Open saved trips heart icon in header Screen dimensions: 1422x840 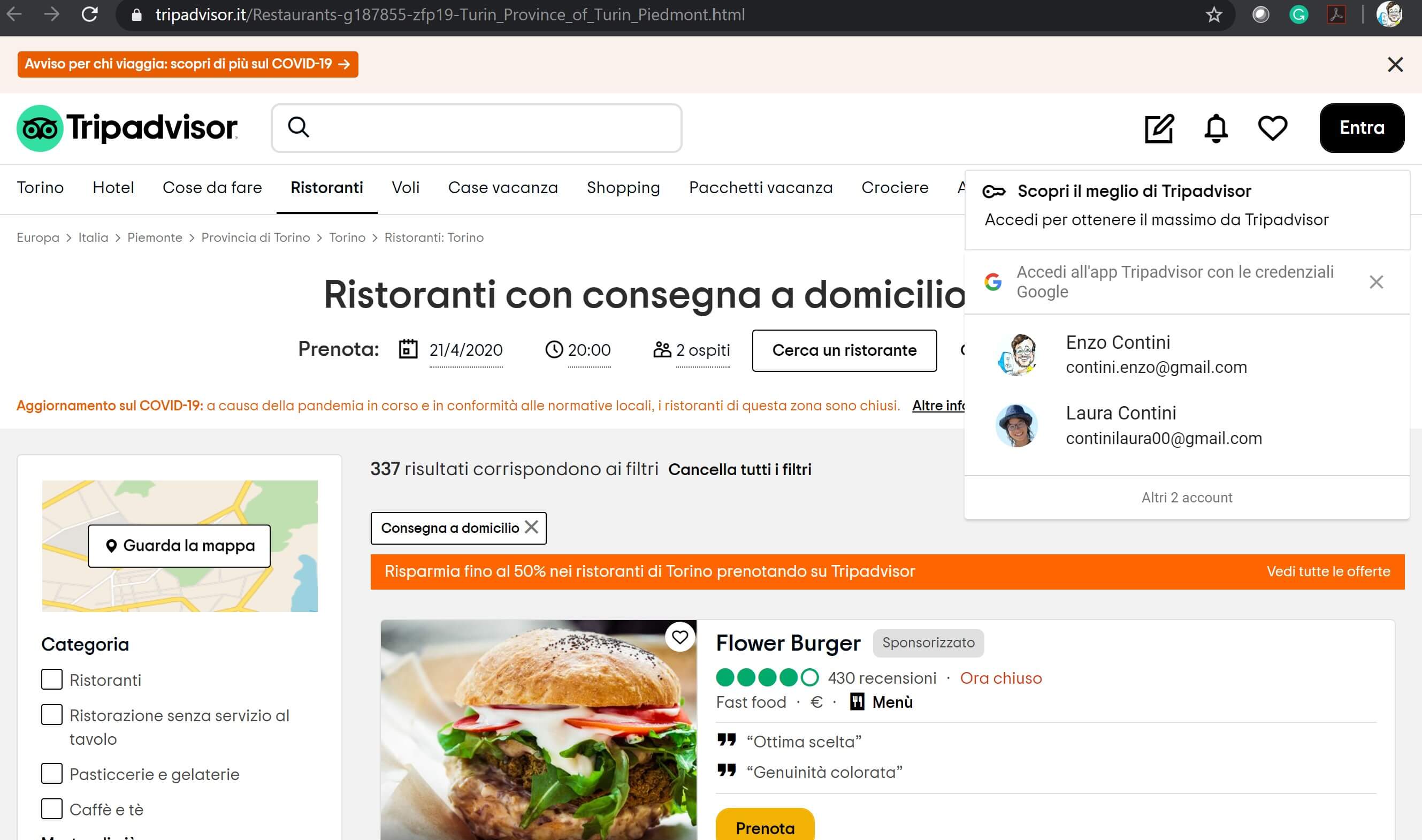point(1272,128)
